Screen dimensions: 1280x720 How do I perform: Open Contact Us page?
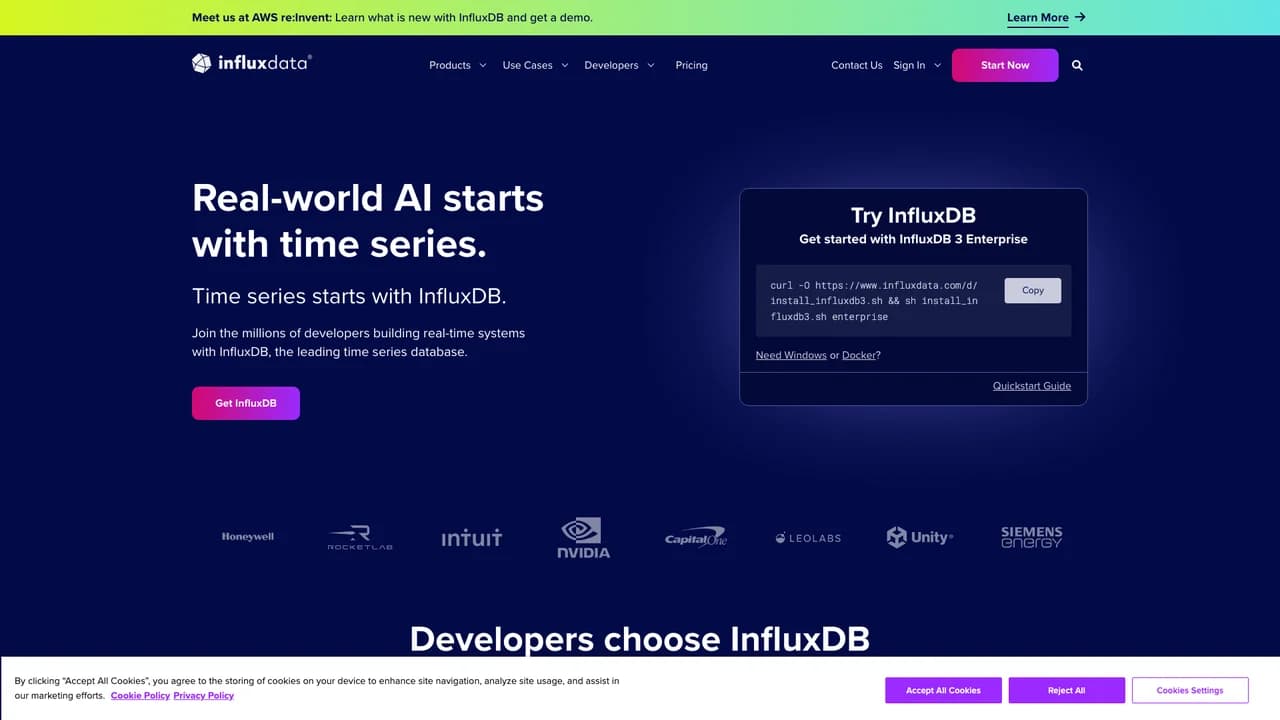tap(857, 65)
